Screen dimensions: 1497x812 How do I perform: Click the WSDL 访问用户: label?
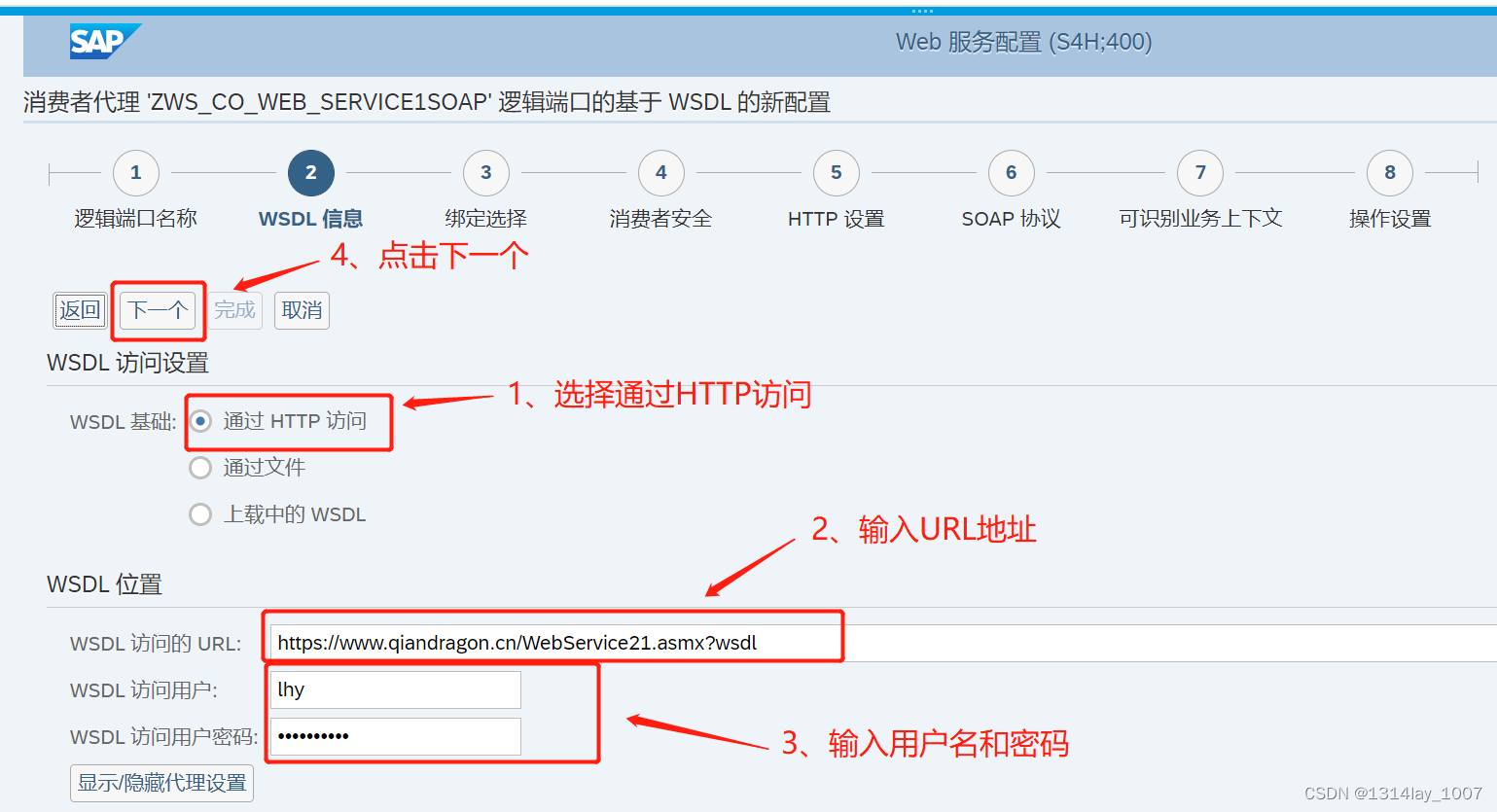click(x=144, y=690)
